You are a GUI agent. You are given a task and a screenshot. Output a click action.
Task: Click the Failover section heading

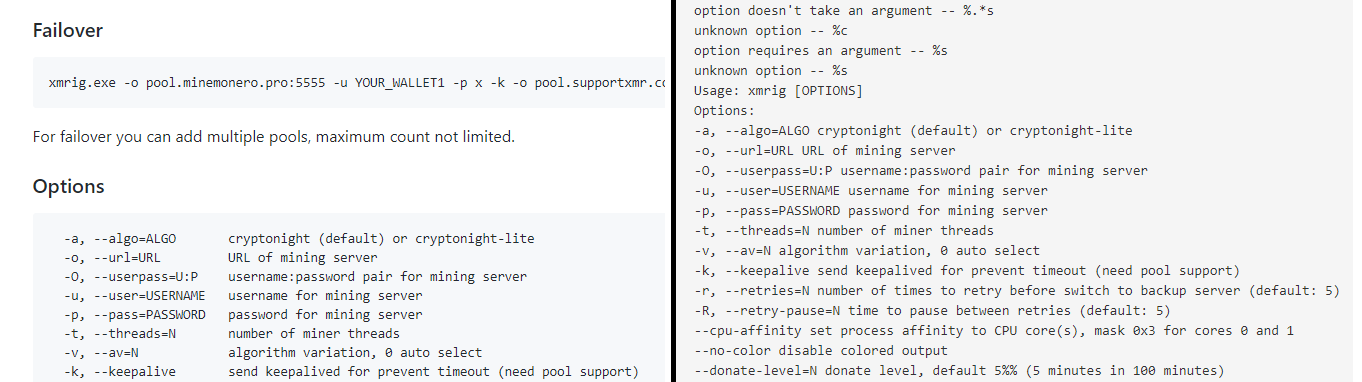(x=67, y=30)
